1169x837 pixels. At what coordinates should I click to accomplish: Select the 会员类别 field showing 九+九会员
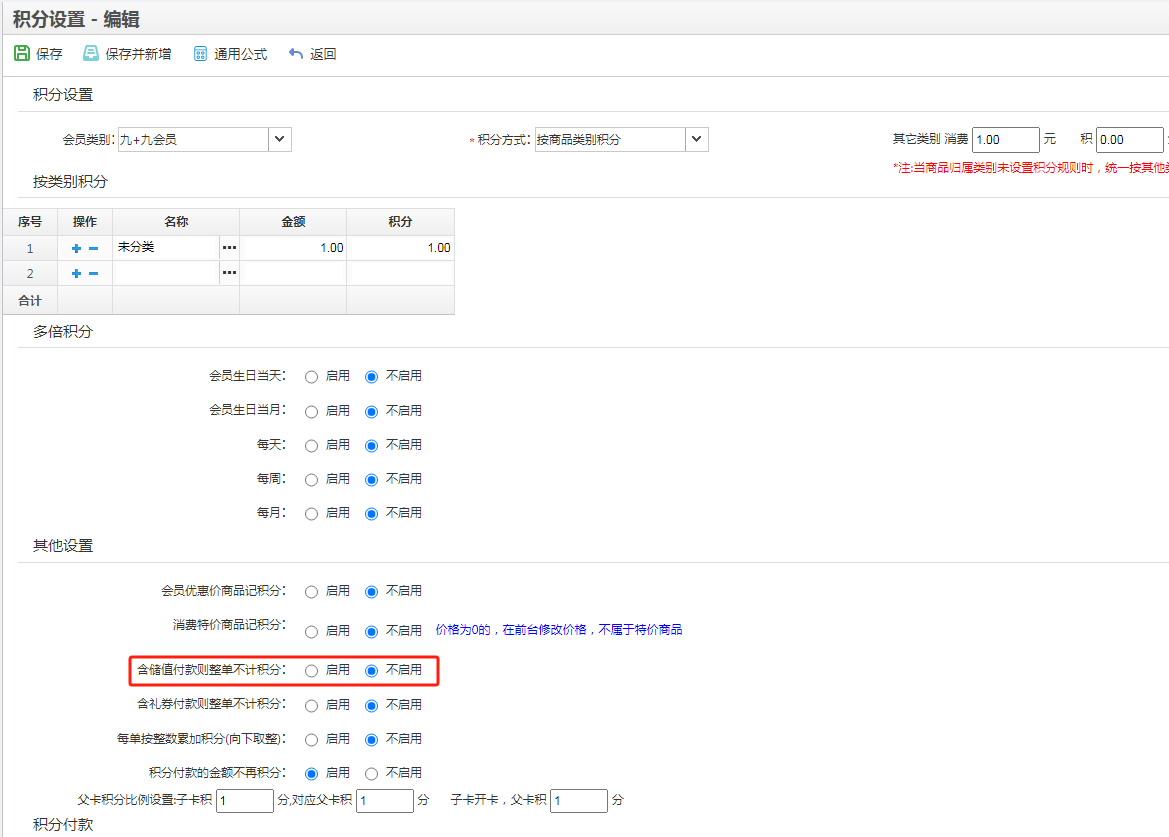[193, 139]
